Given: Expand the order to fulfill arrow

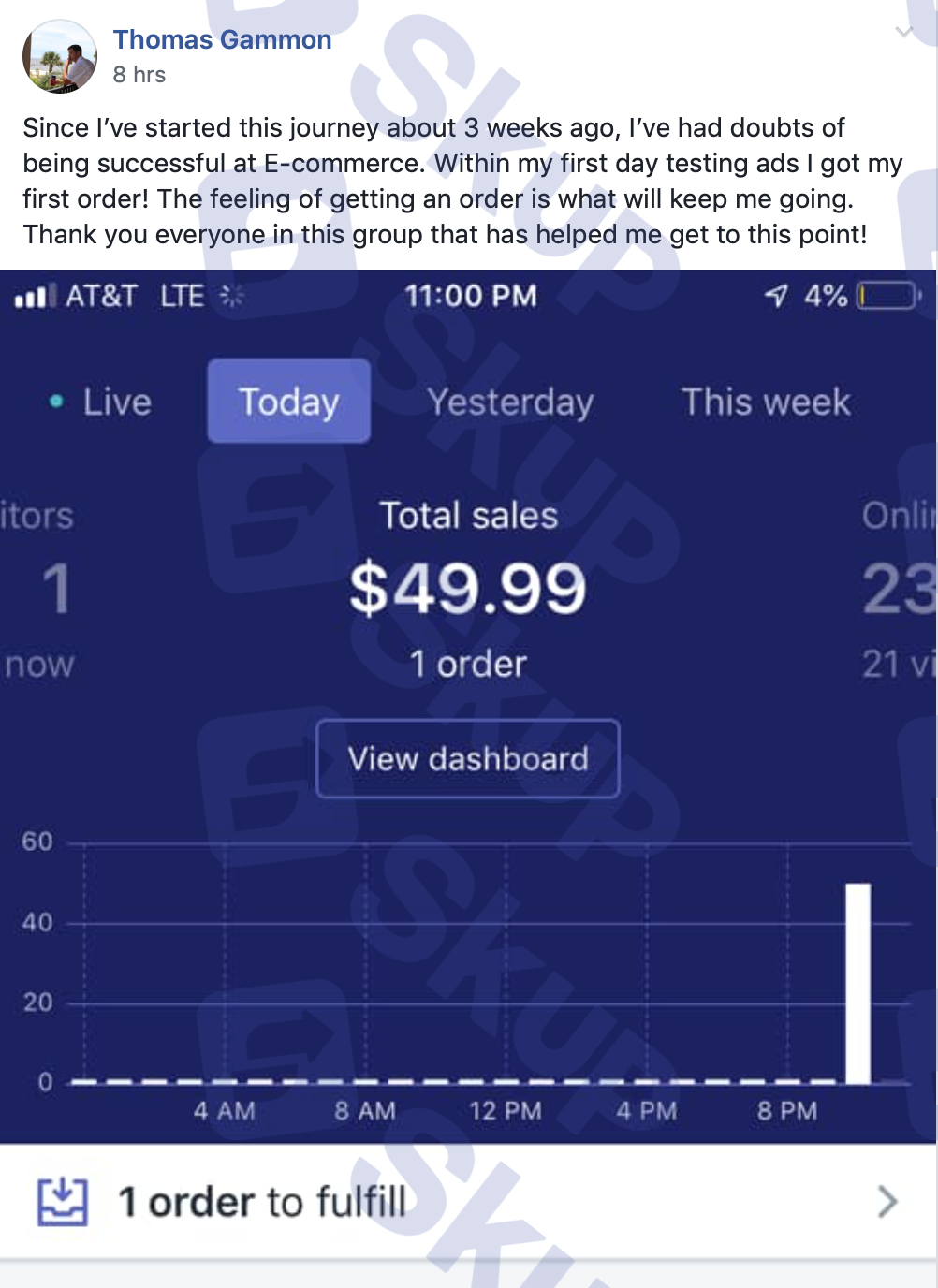Looking at the screenshot, I should (x=887, y=1201).
